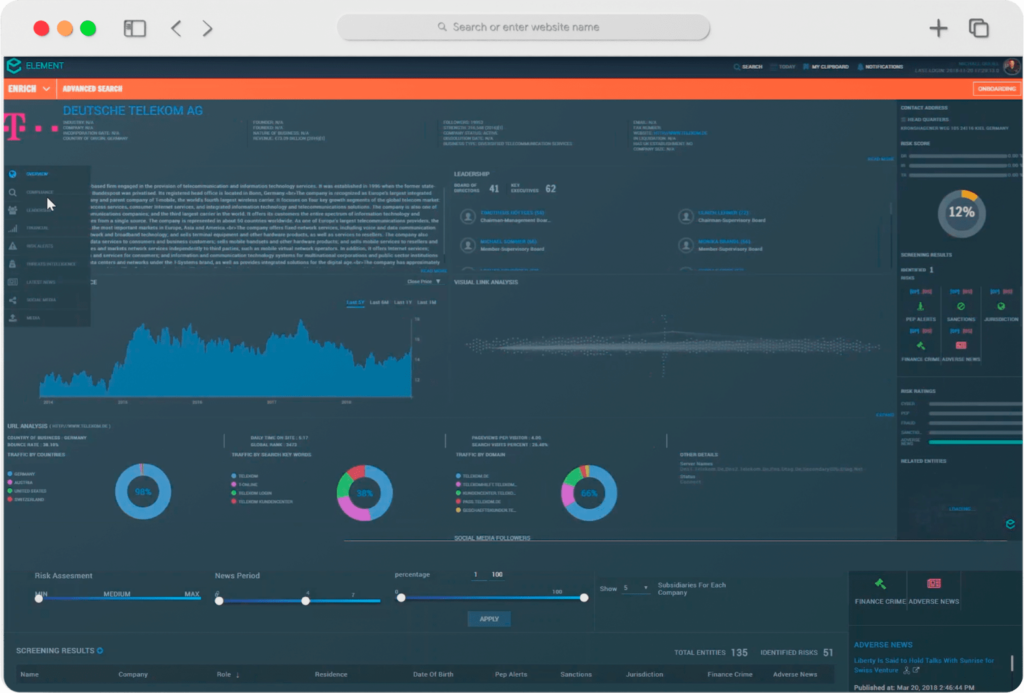
Task: Click the info icon beside Screening Results heading
Action: (x=100, y=651)
